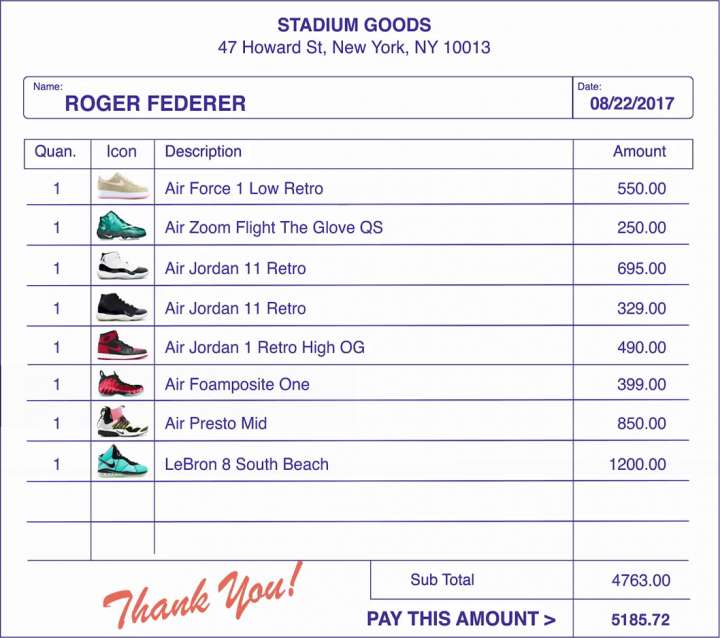Click the Amount column header
Image resolution: width=720 pixels, height=638 pixels.
(x=639, y=152)
